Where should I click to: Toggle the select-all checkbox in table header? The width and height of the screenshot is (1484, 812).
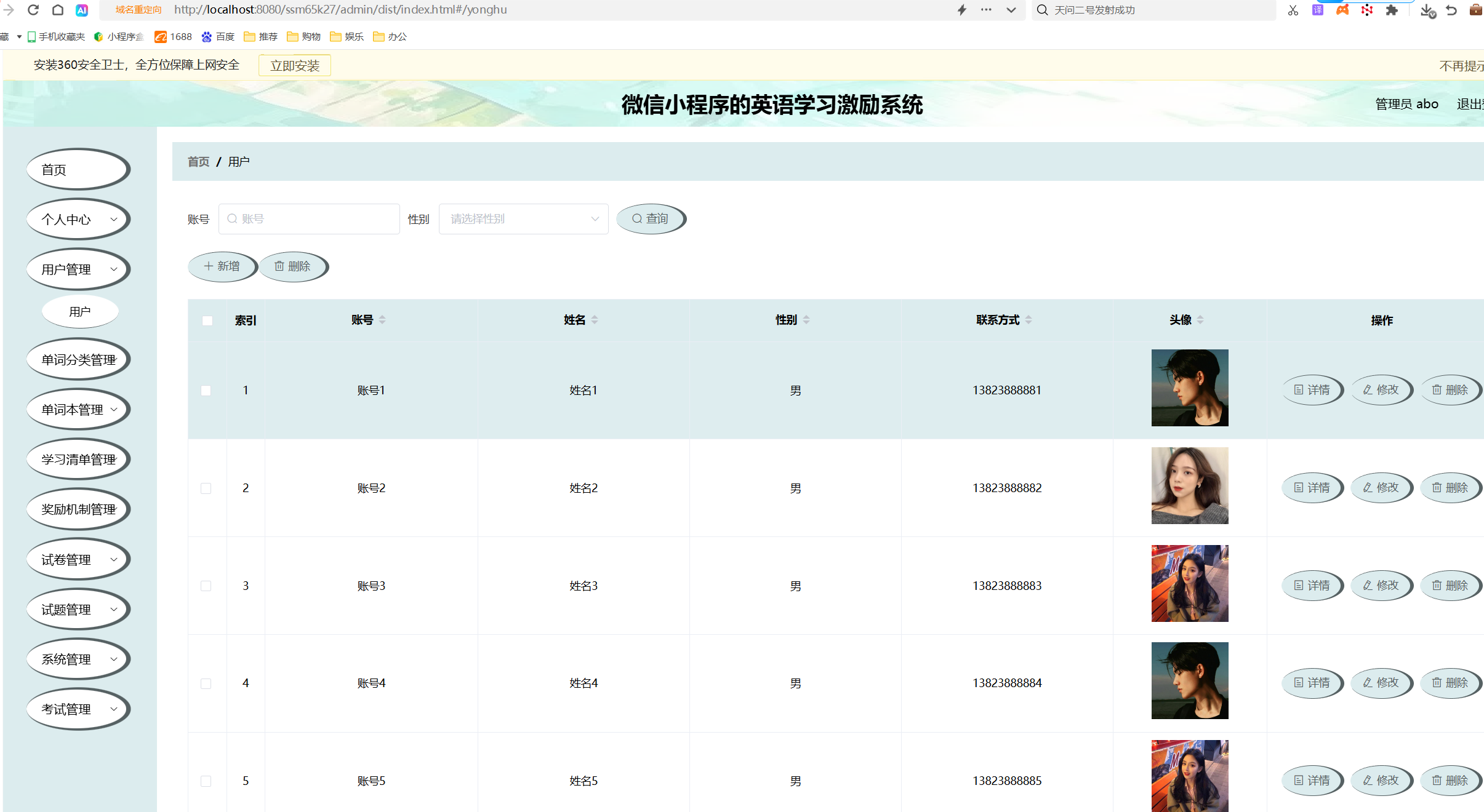coord(207,320)
